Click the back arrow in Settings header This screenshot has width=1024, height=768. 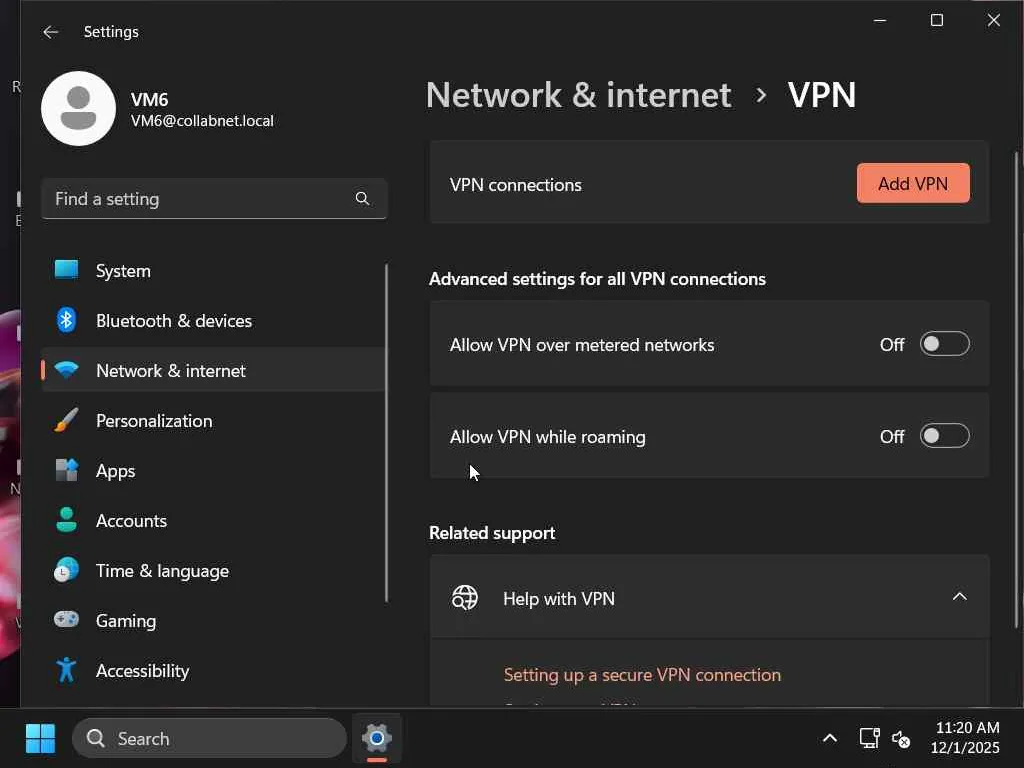(x=50, y=32)
